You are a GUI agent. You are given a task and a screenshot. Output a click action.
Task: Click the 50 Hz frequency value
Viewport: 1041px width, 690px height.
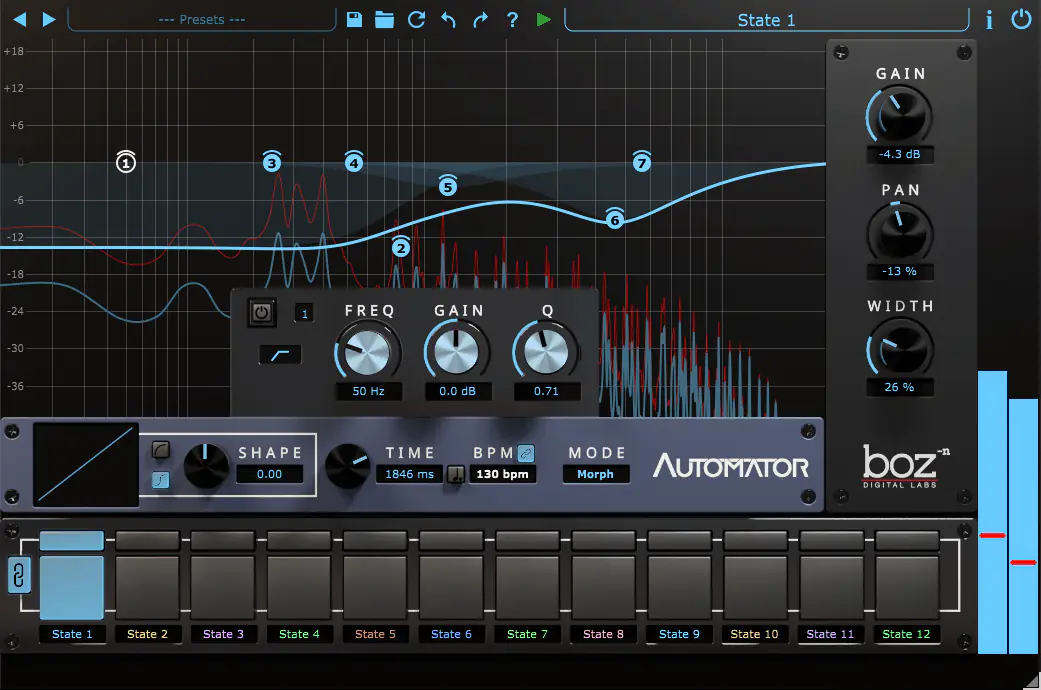coord(368,391)
